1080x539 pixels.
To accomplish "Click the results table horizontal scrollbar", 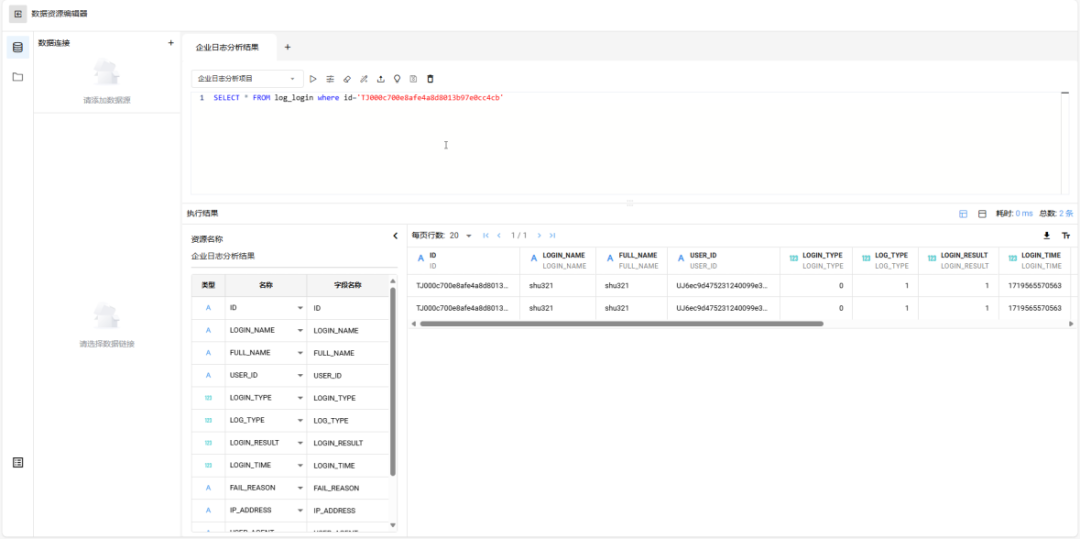I will 622,323.
